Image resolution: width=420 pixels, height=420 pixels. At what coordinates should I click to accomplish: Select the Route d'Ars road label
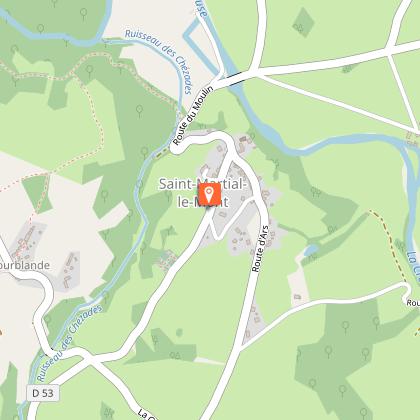coord(260,249)
